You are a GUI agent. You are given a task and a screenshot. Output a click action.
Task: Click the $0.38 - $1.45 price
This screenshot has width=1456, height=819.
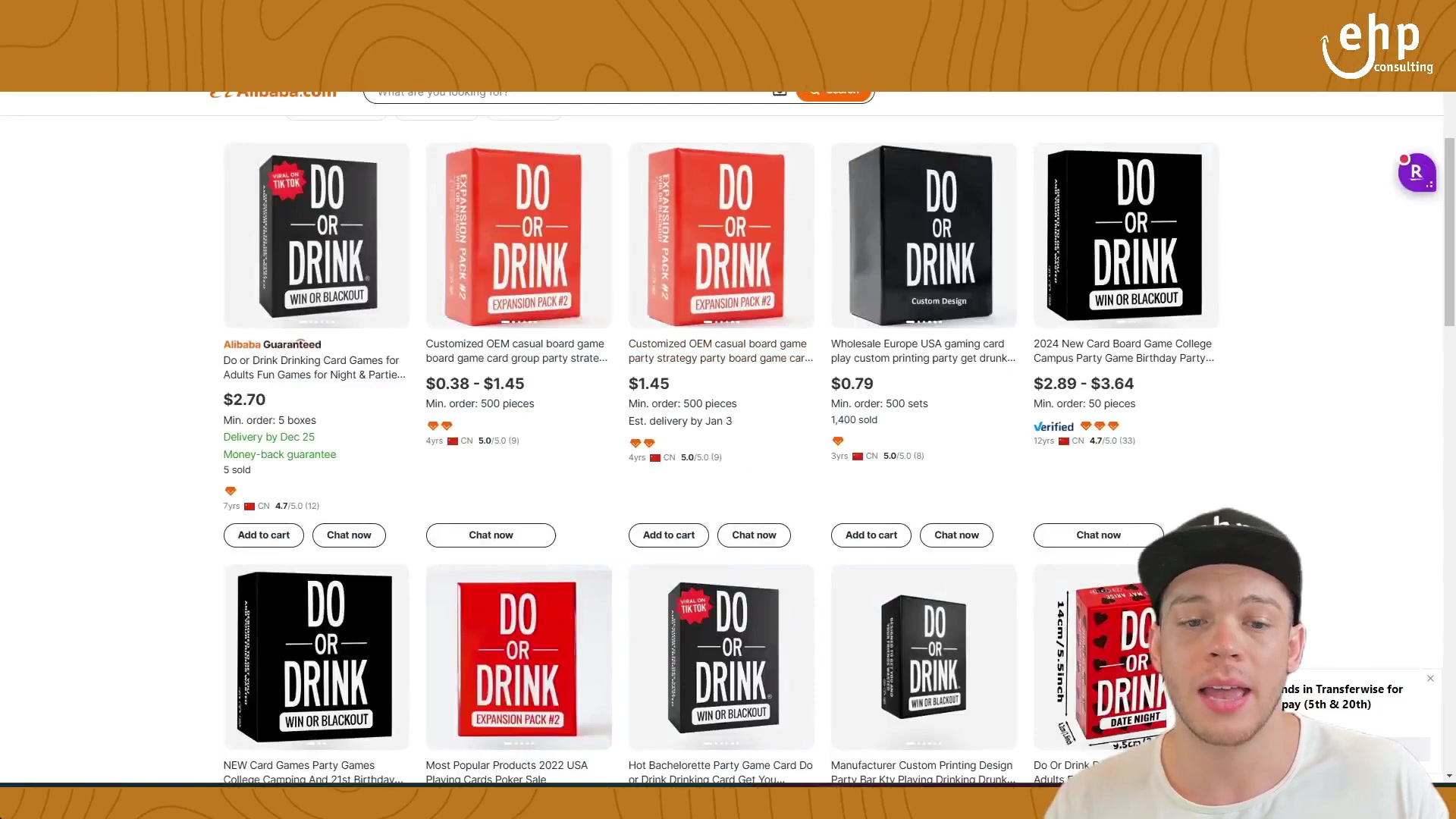(x=475, y=384)
